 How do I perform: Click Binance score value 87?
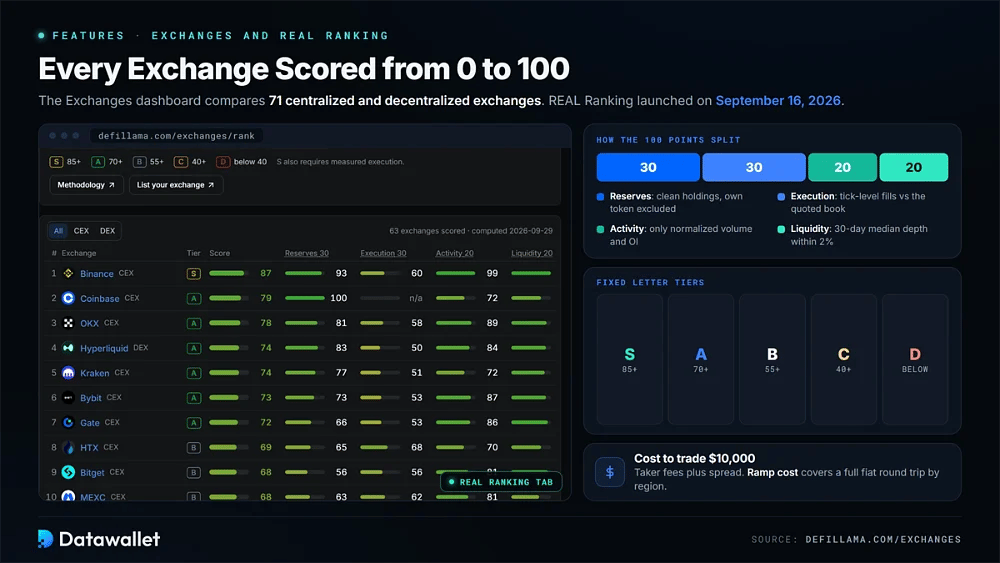point(266,274)
